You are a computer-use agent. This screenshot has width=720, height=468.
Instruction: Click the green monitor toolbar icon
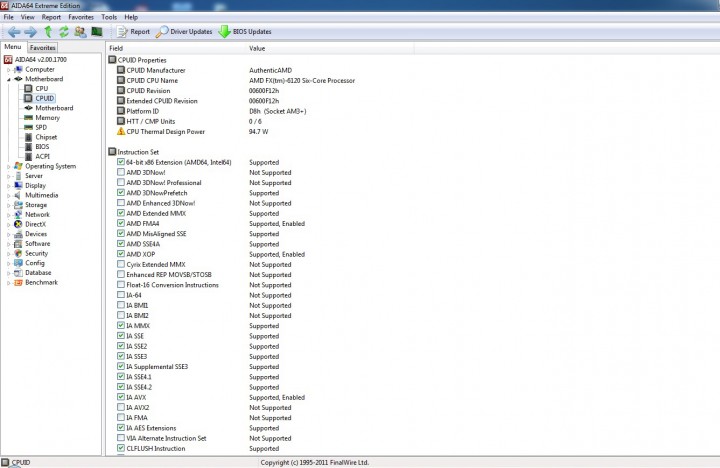tap(97, 31)
